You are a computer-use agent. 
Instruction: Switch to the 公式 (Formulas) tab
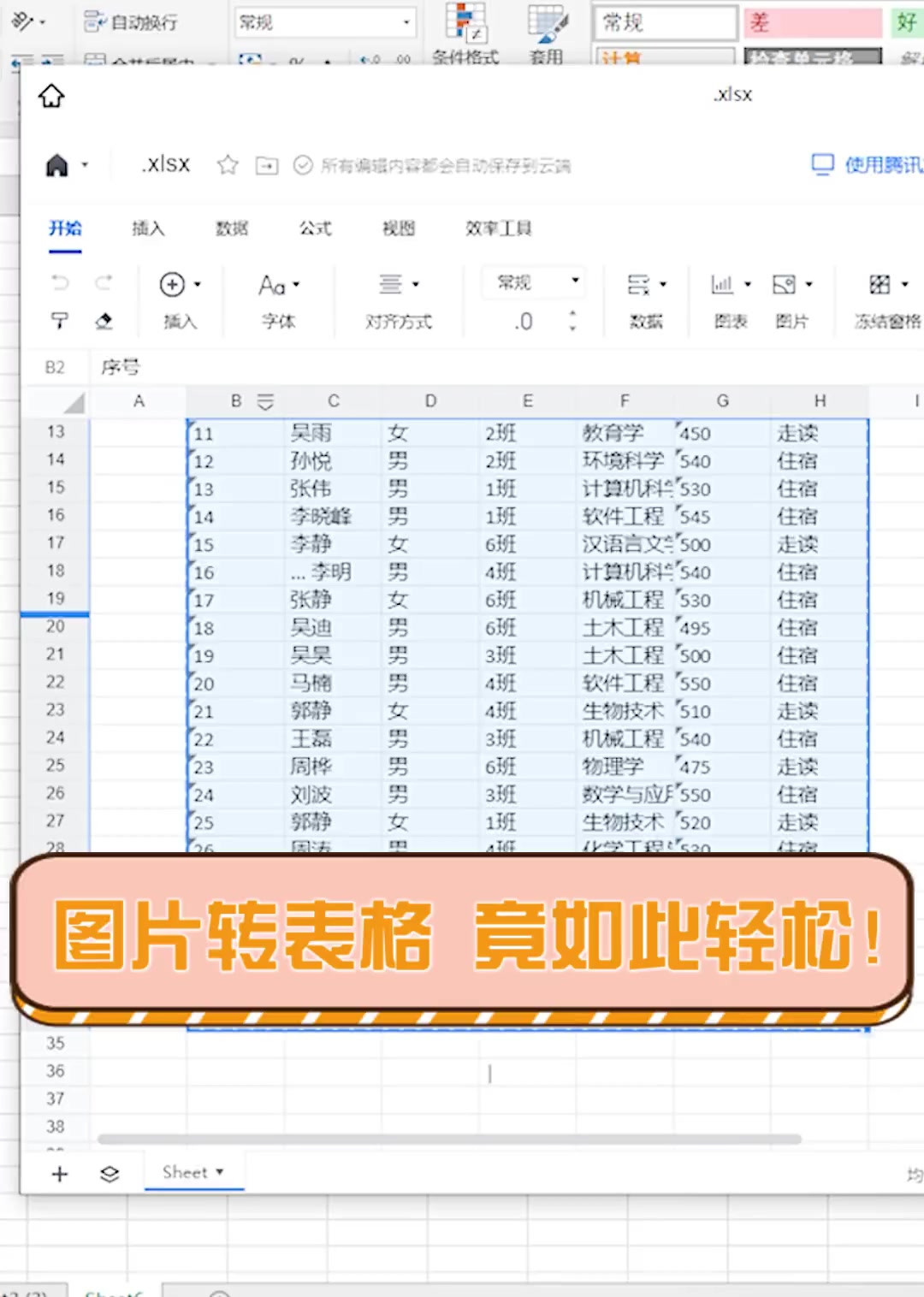[x=313, y=228]
